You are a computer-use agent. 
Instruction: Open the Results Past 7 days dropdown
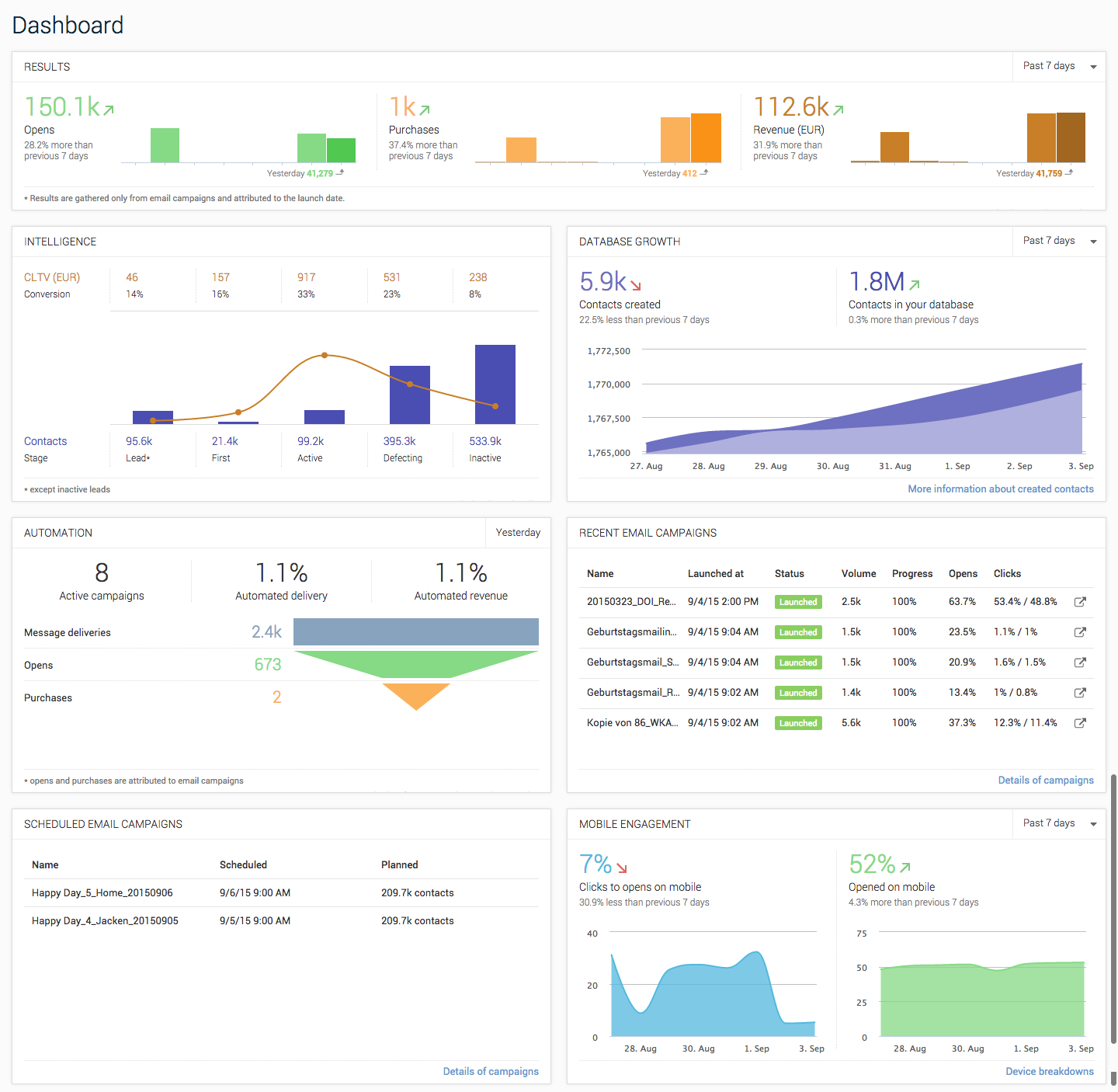click(1059, 66)
